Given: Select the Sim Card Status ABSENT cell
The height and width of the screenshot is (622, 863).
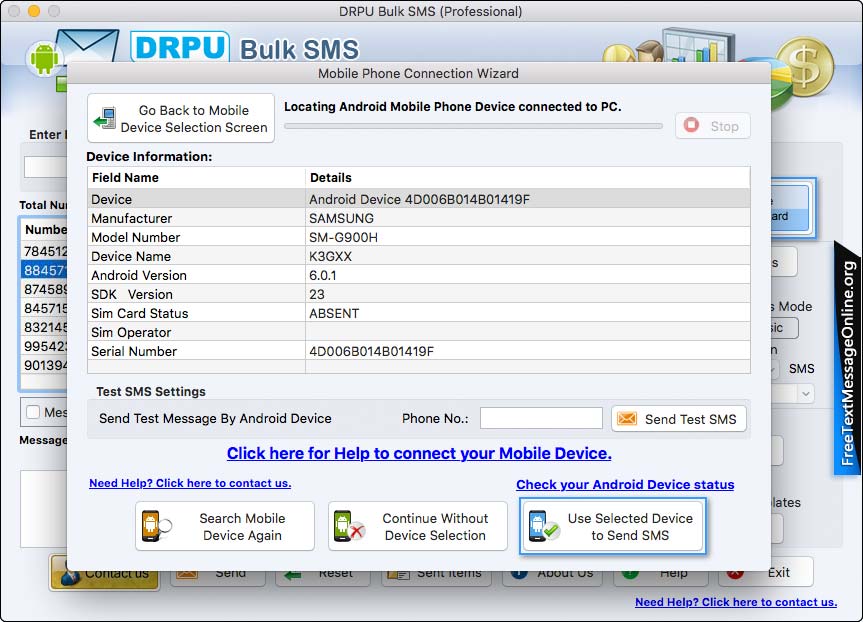Looking at the screenshot, I should [x=527, y=313].
